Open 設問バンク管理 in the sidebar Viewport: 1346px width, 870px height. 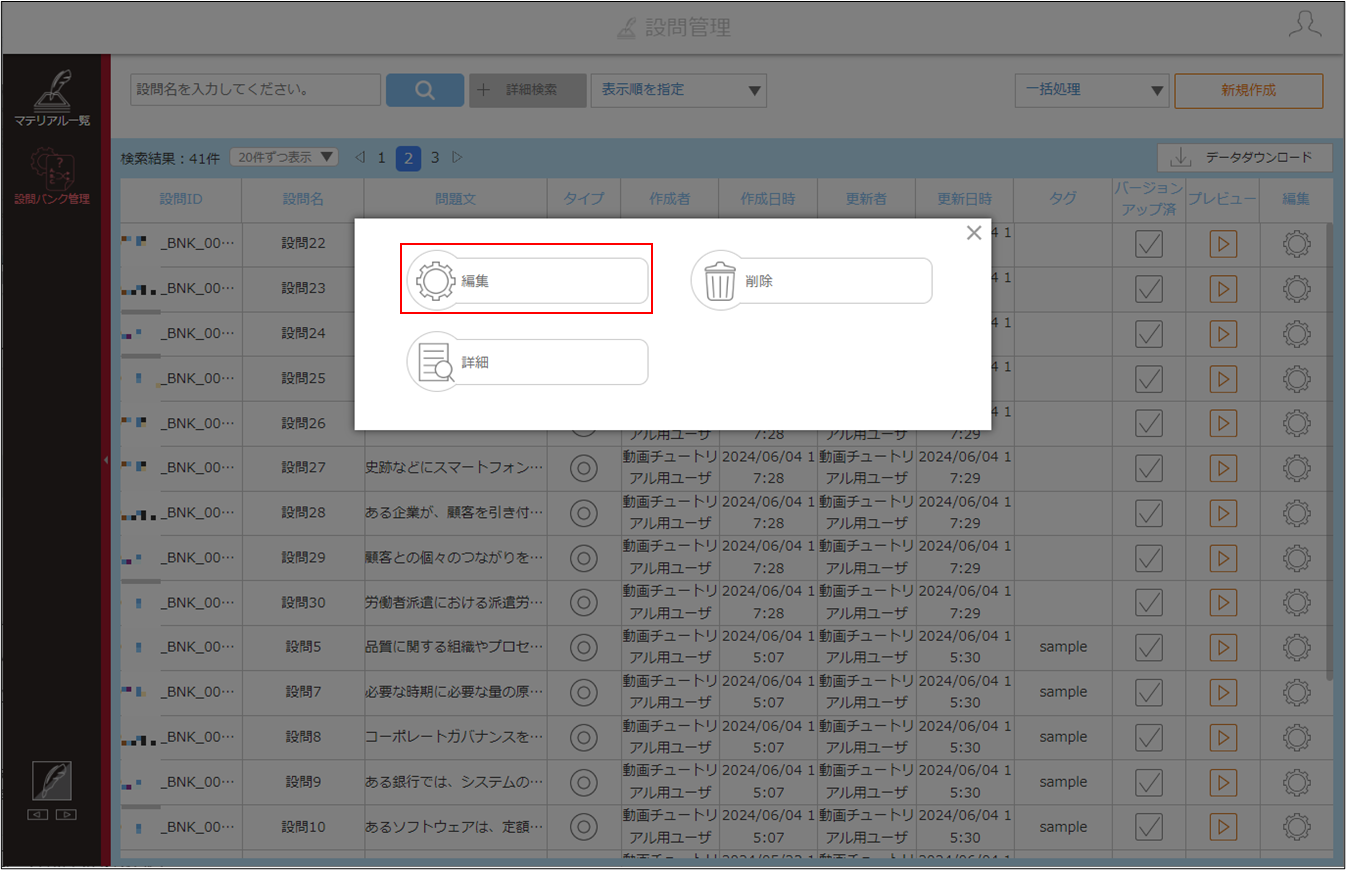[52, 177]
